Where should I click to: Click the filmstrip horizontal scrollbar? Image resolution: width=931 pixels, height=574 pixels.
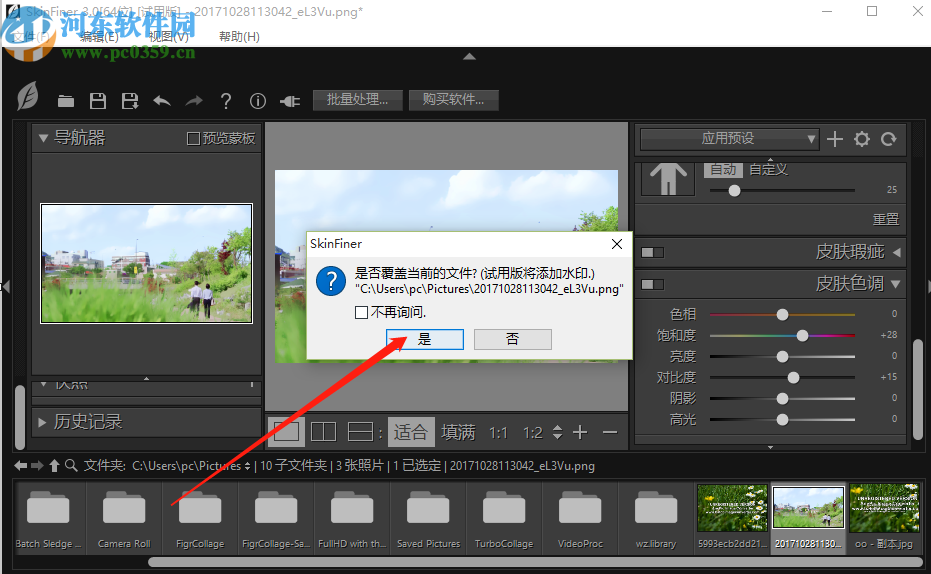tap(534, 562)
